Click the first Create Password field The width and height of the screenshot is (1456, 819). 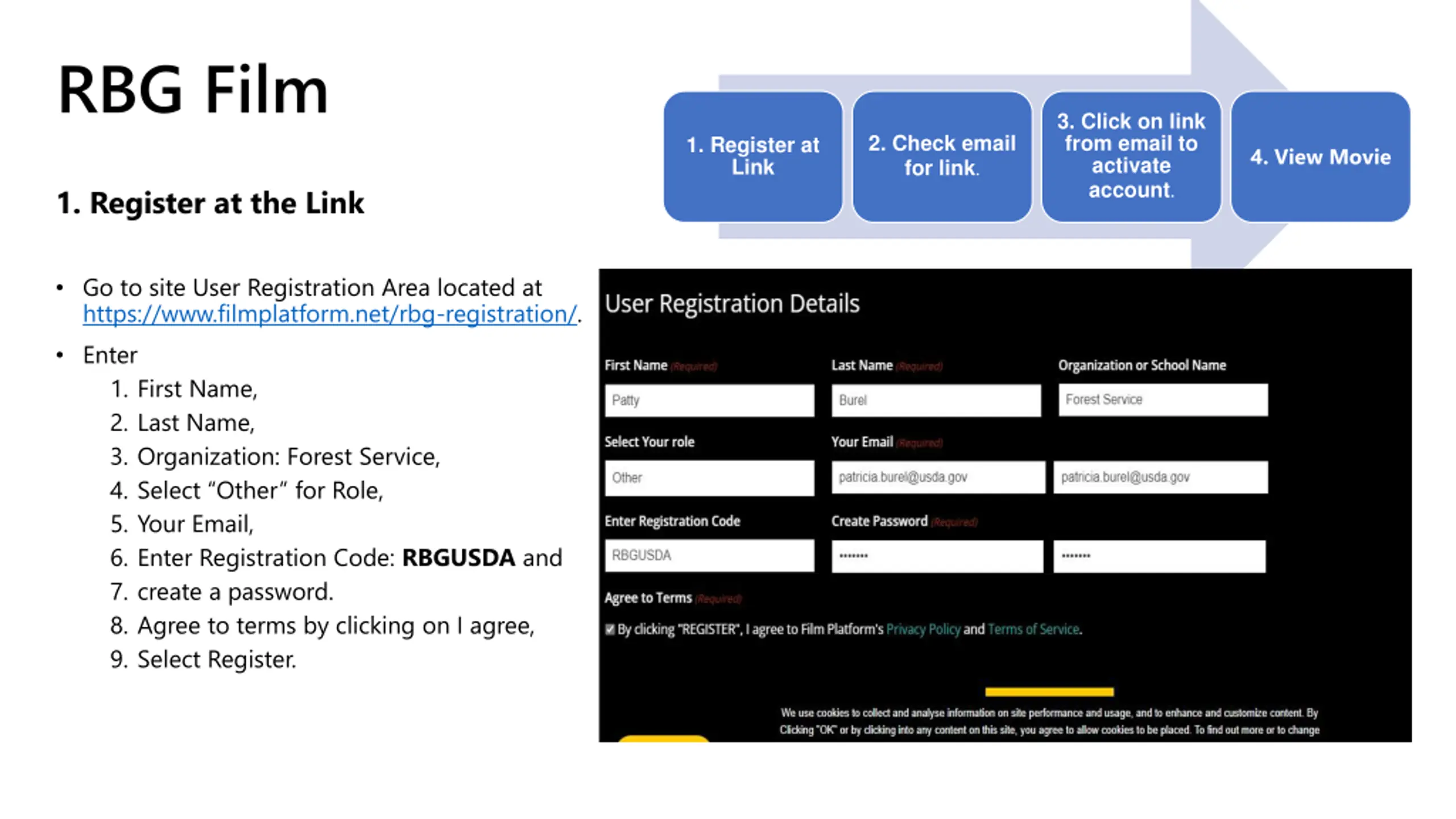[x=937, y=556]
